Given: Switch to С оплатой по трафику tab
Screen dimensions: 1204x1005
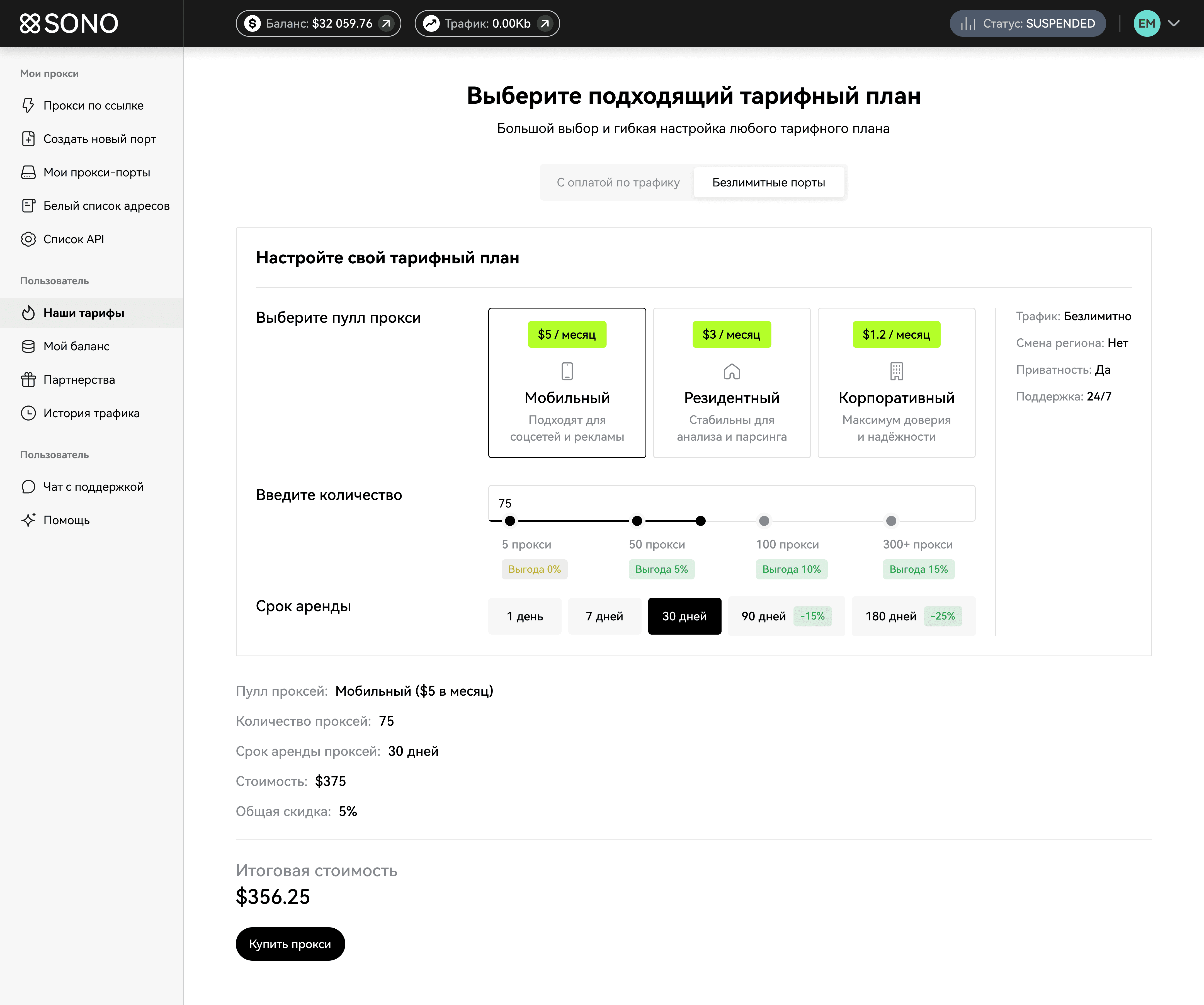Looking at the screenshot, I should click(618, 182).
